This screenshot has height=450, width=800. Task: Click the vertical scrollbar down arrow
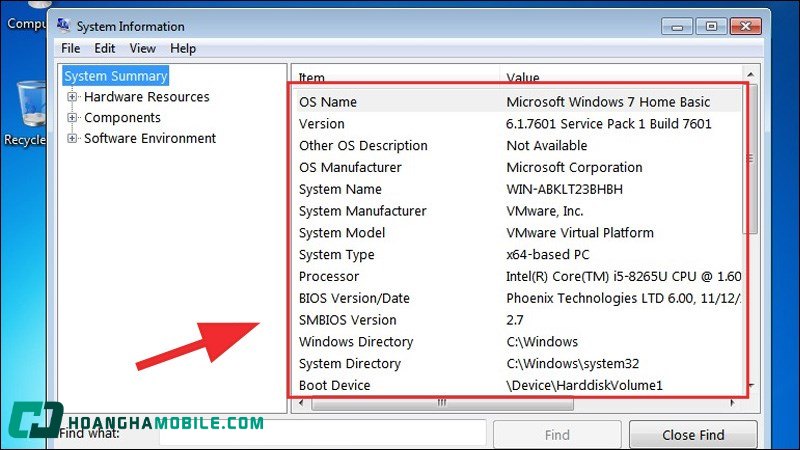pos(751,386)
